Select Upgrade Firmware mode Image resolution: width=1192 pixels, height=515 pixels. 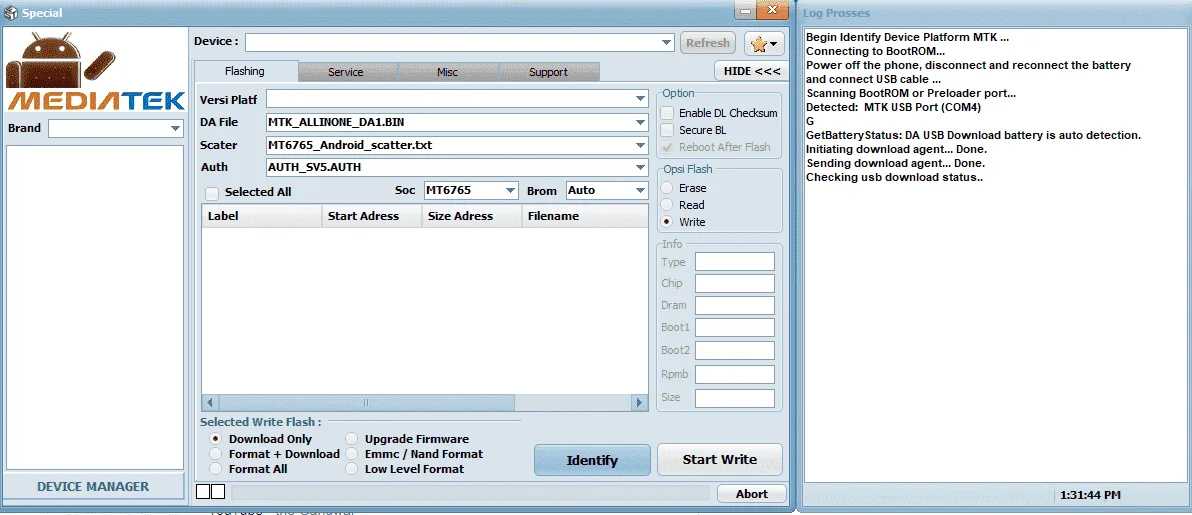coord(352,439)
